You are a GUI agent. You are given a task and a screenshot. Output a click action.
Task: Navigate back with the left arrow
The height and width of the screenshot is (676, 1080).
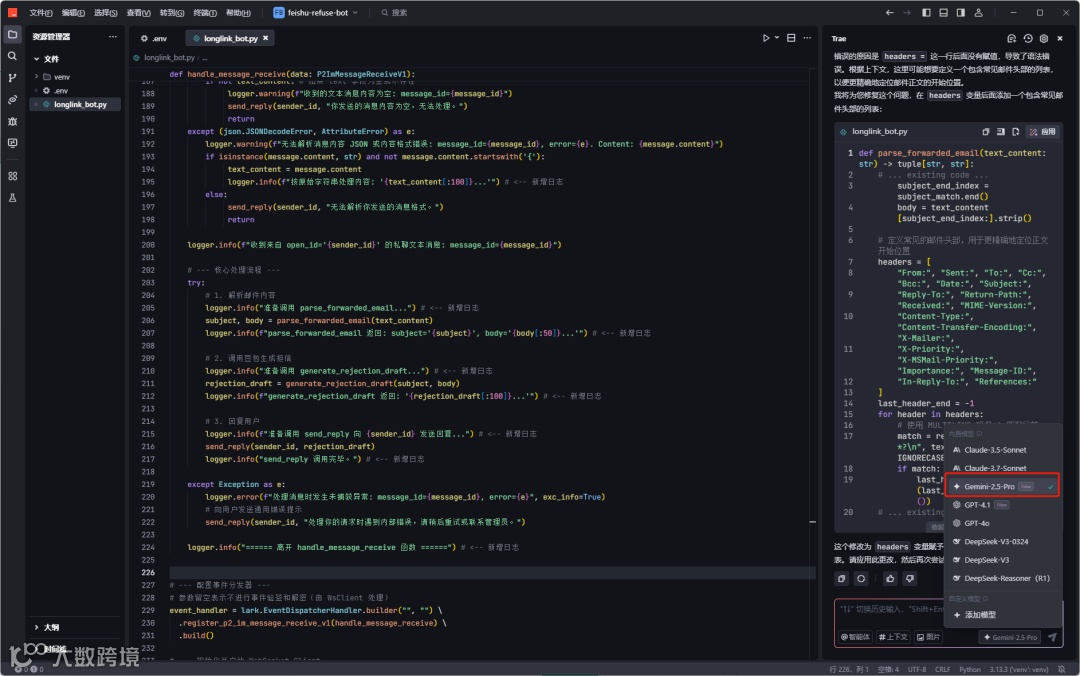coord(889,12)
